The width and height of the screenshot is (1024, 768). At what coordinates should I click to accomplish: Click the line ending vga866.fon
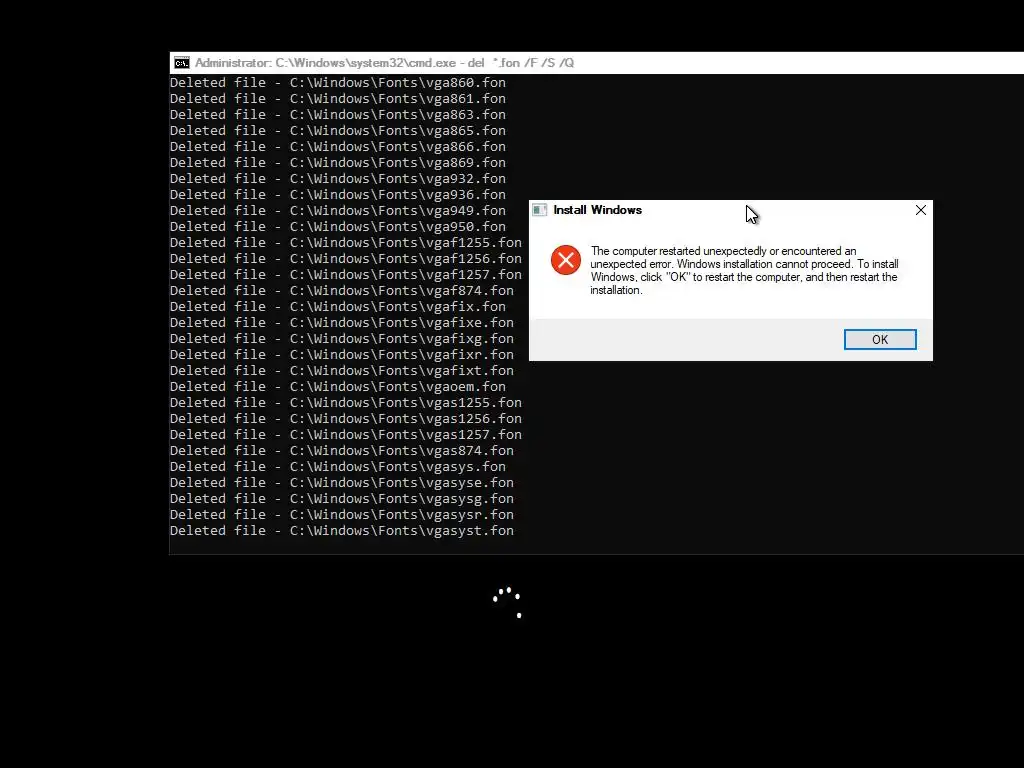tap(338, 146)
